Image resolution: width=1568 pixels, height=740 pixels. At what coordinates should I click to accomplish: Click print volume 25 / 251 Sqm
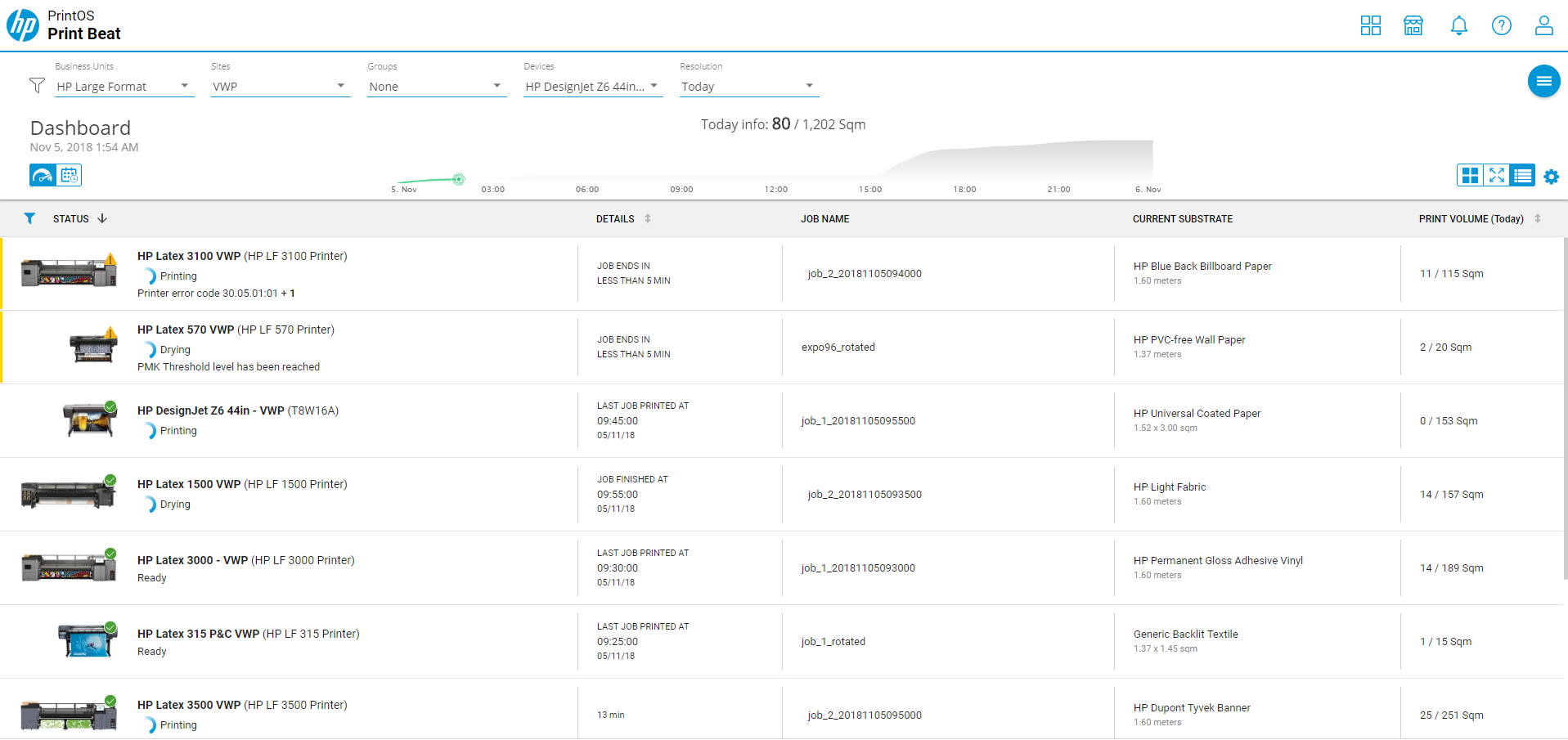(1452, 715)
